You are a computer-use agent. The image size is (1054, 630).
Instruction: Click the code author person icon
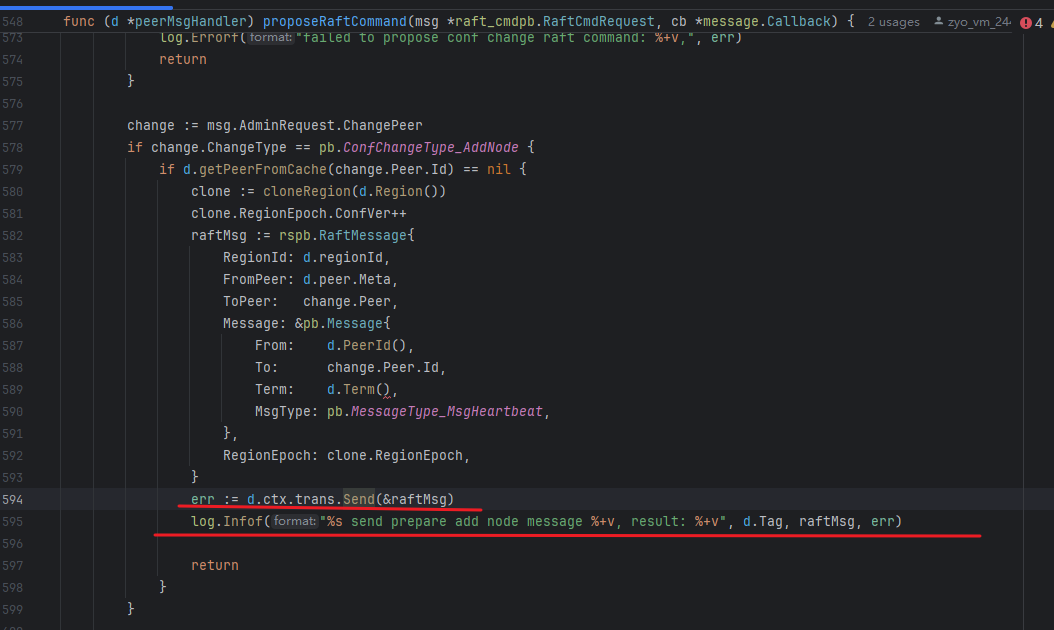coord(938,22)
